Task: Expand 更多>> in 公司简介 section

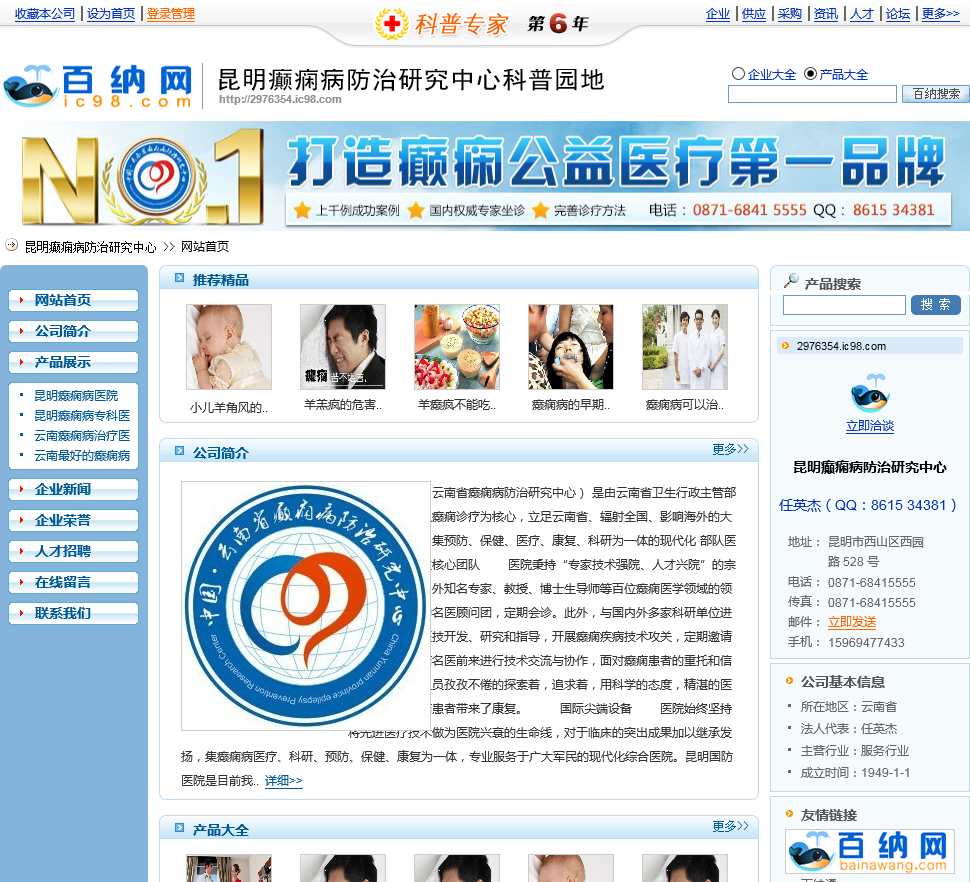Action: pos(730,449)
